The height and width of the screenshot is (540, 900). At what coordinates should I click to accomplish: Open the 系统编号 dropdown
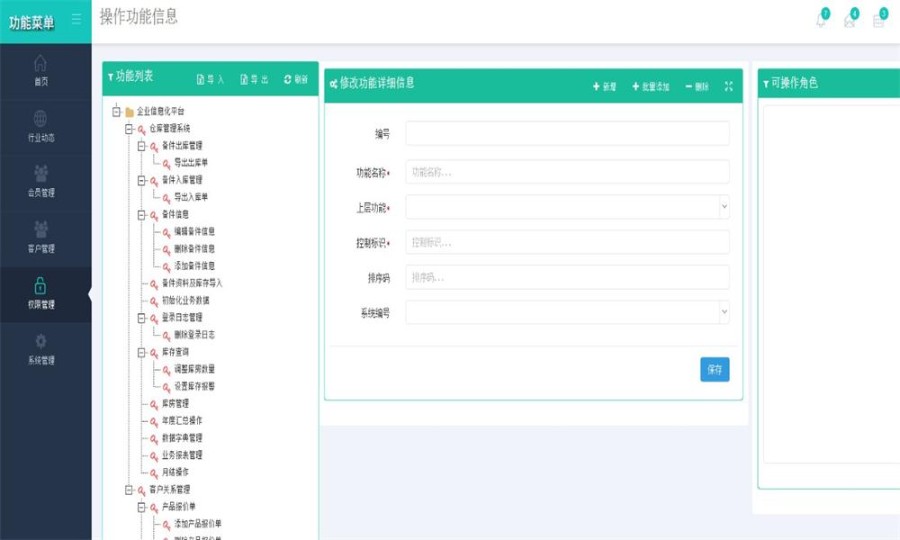click(x=566, y=313)
